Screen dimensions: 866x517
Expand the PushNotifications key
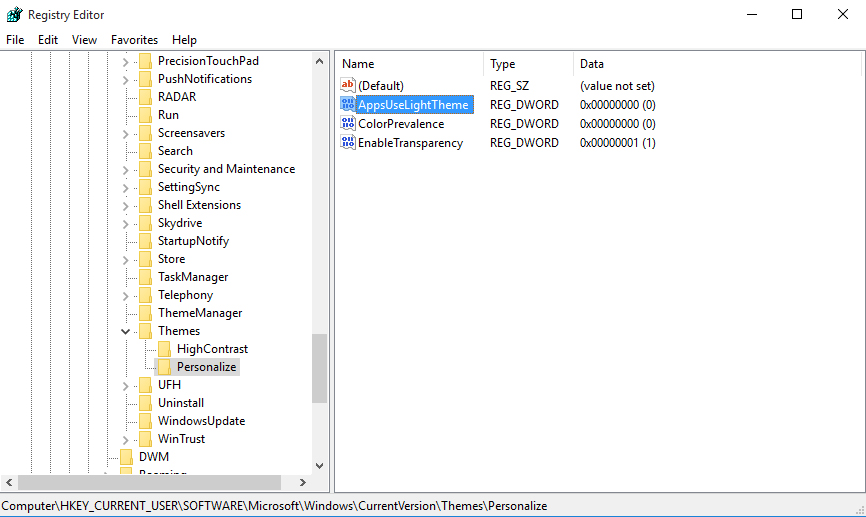[x=125, y=80]
